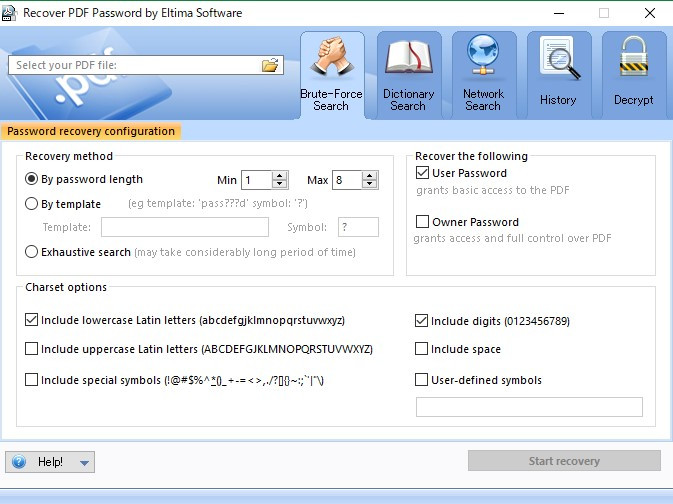Toggle Include special symbols checkbox
The height and width of the screenshot is (504, 673).
click(x=32, y=380)
